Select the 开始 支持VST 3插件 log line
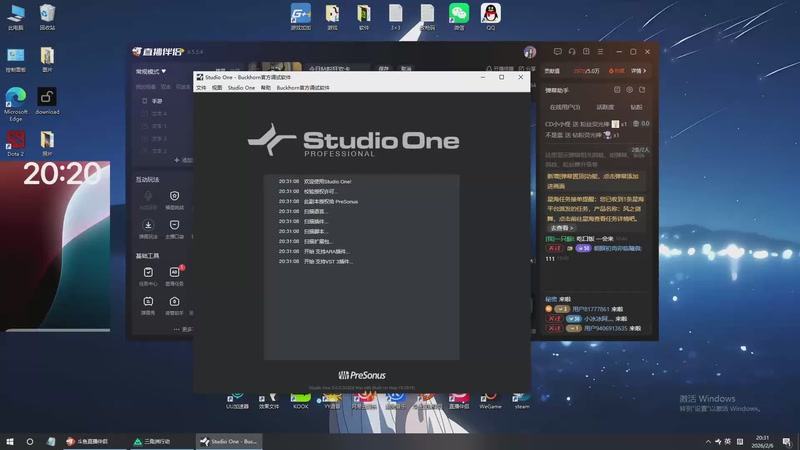The width and height of the screenshot is (800, 450). [328, 261]
